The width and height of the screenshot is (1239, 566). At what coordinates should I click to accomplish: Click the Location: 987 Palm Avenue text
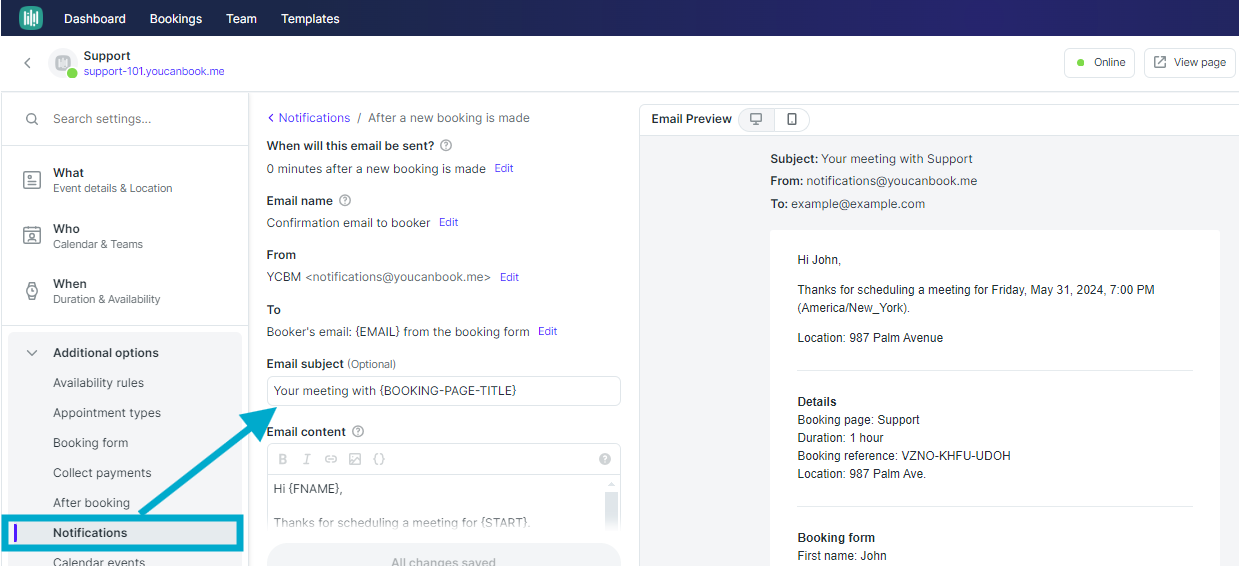point(870,338)
